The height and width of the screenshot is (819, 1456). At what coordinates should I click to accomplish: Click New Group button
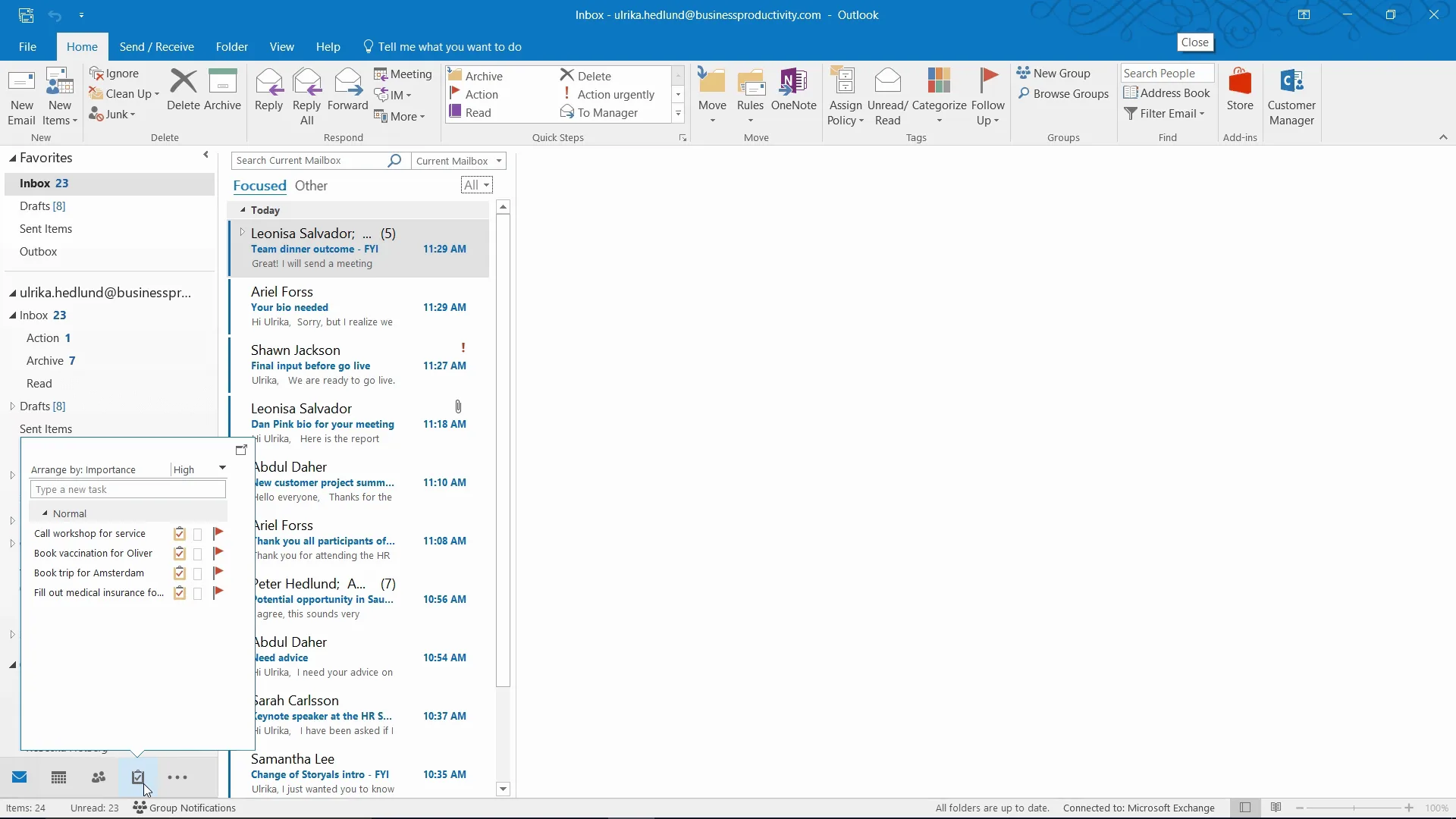click(x=1053, y=74)
